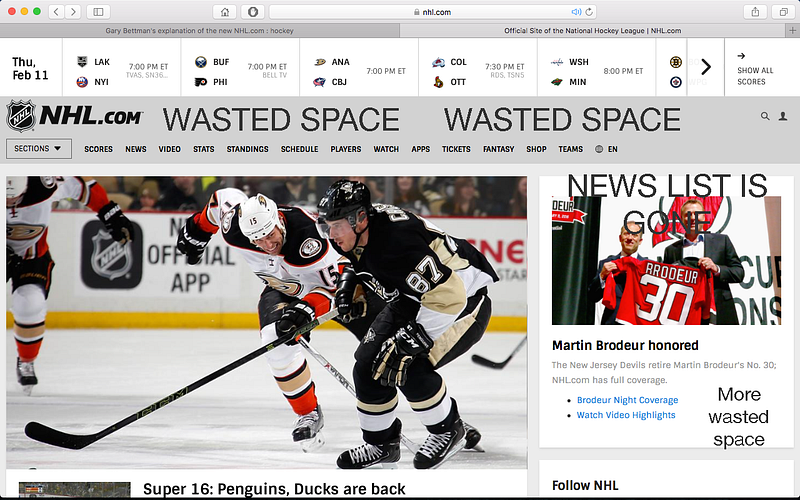Click the nhl.com address bar
The height and width of the screenshot is (500, 800).
(x=432, y=12)
